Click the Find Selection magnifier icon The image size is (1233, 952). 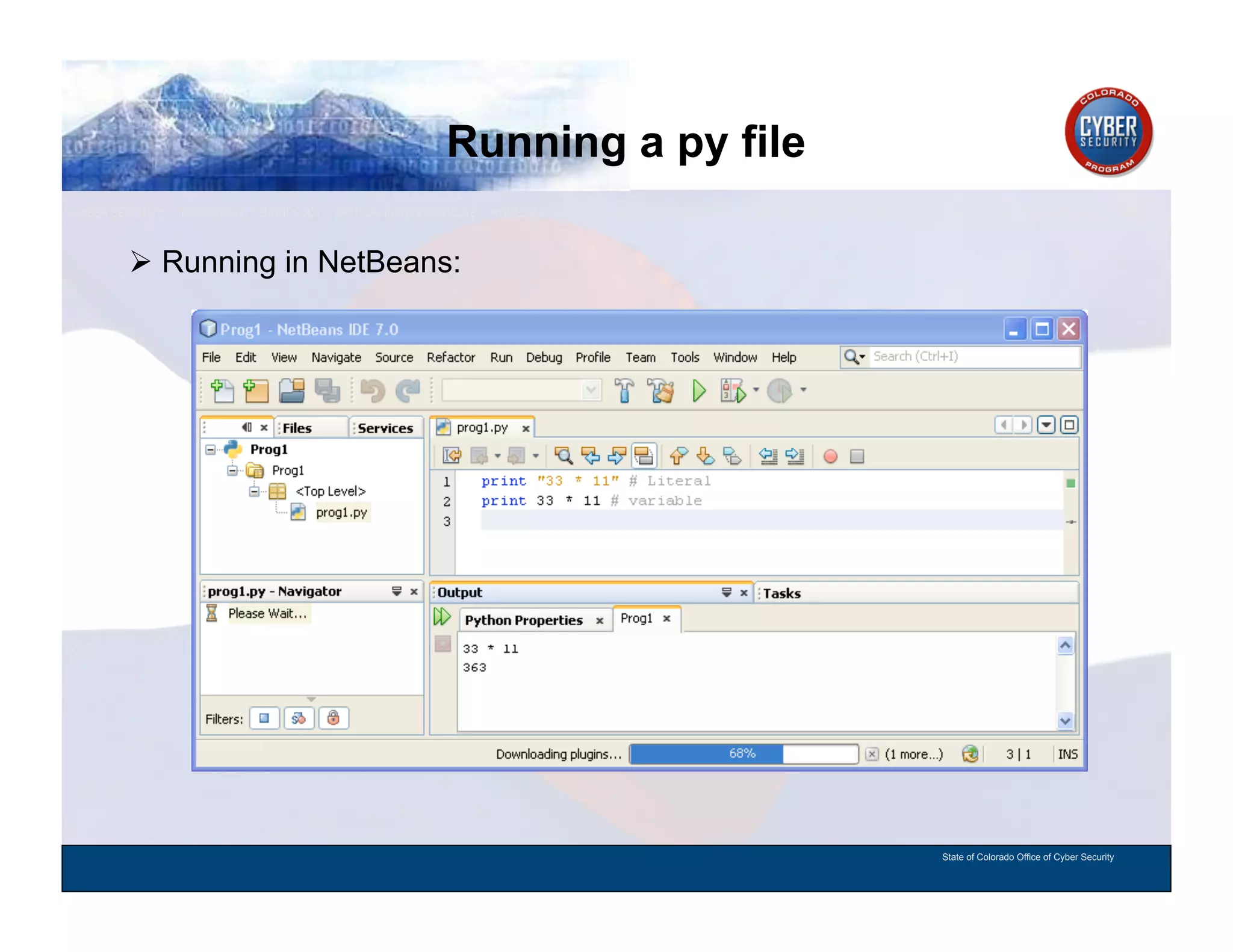pyautogui.click(x=564, y=456)
